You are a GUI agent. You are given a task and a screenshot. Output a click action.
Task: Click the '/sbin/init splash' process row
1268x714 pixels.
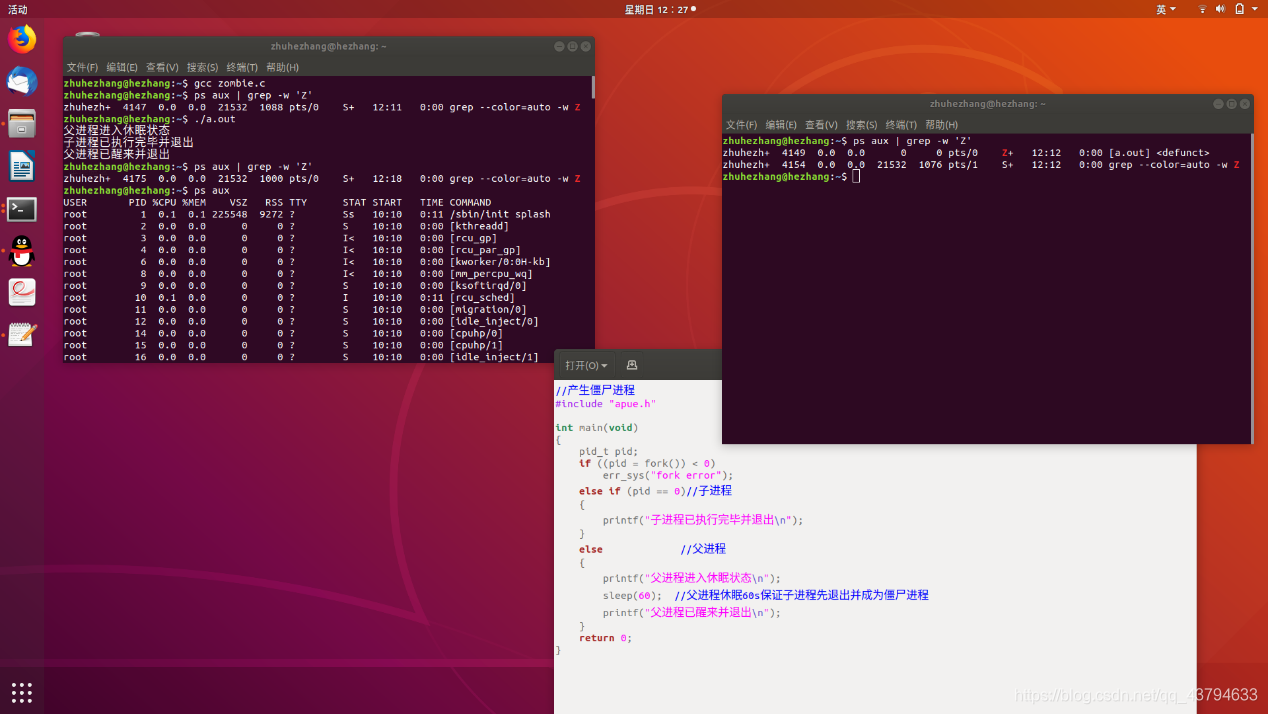(307, 214)
